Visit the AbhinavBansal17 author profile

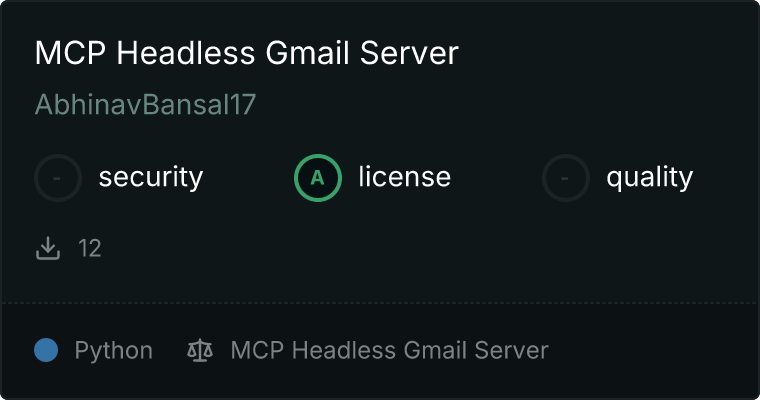(x=145, y=104)
